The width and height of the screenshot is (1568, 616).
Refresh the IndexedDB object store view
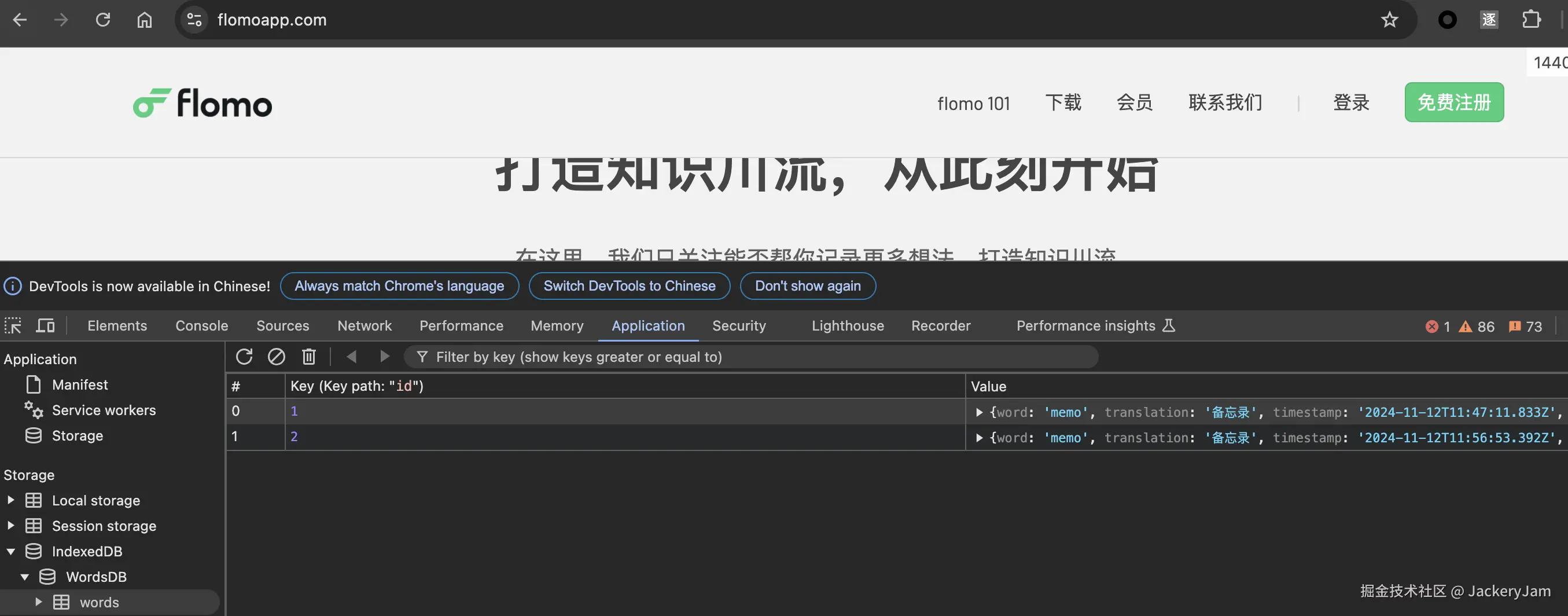(244, 357)
